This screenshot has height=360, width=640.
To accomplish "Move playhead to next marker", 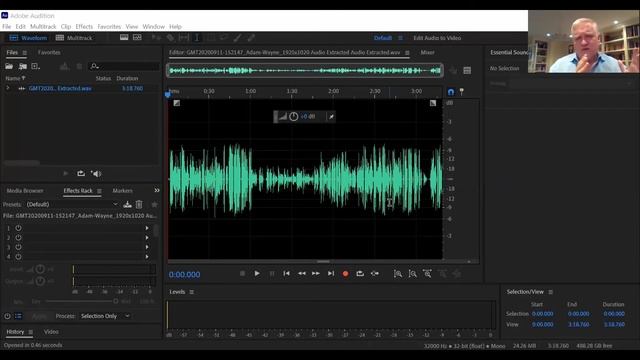I will (x=331, y=273).
